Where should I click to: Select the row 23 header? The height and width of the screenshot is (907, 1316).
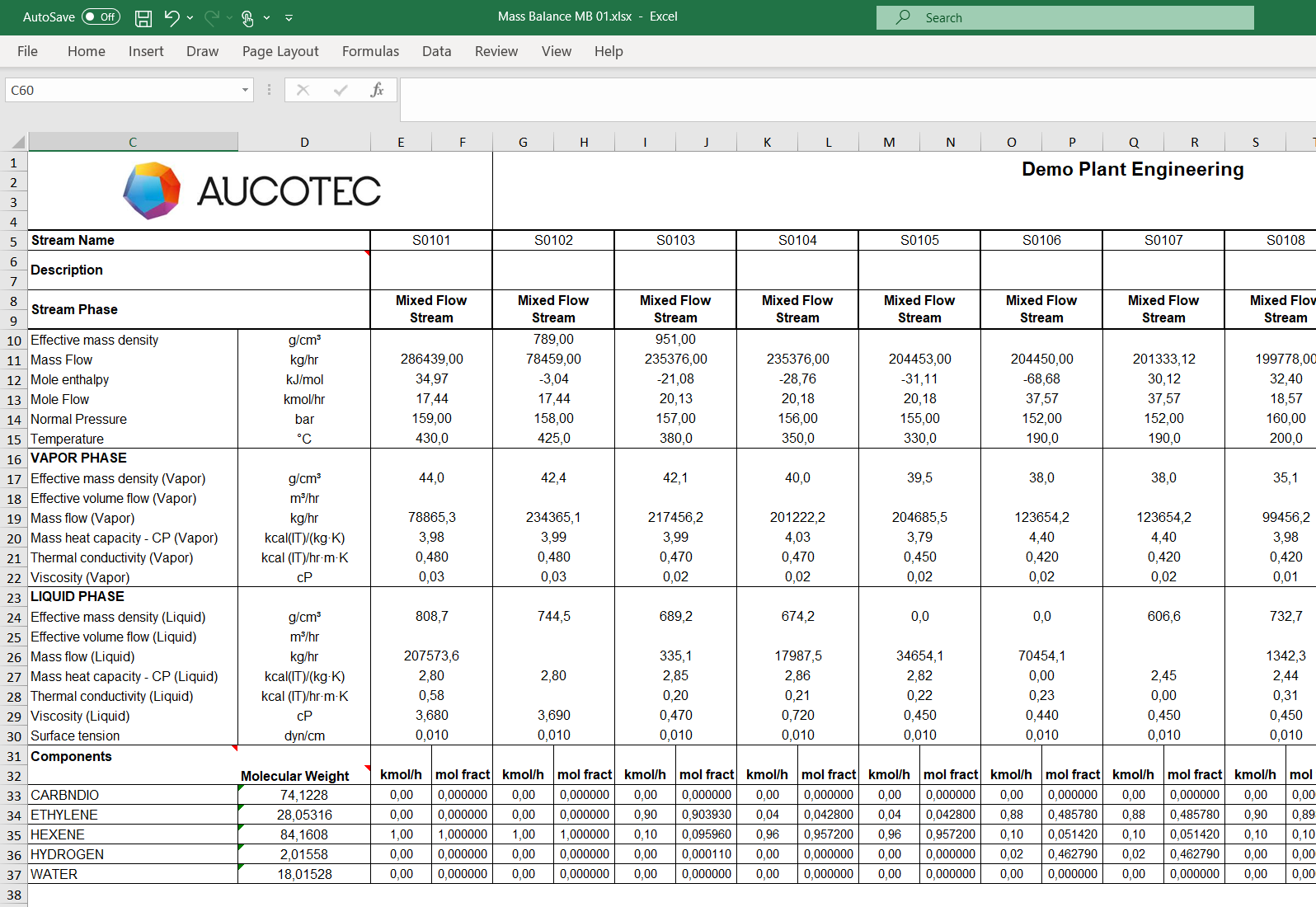(x=14, y=597)
